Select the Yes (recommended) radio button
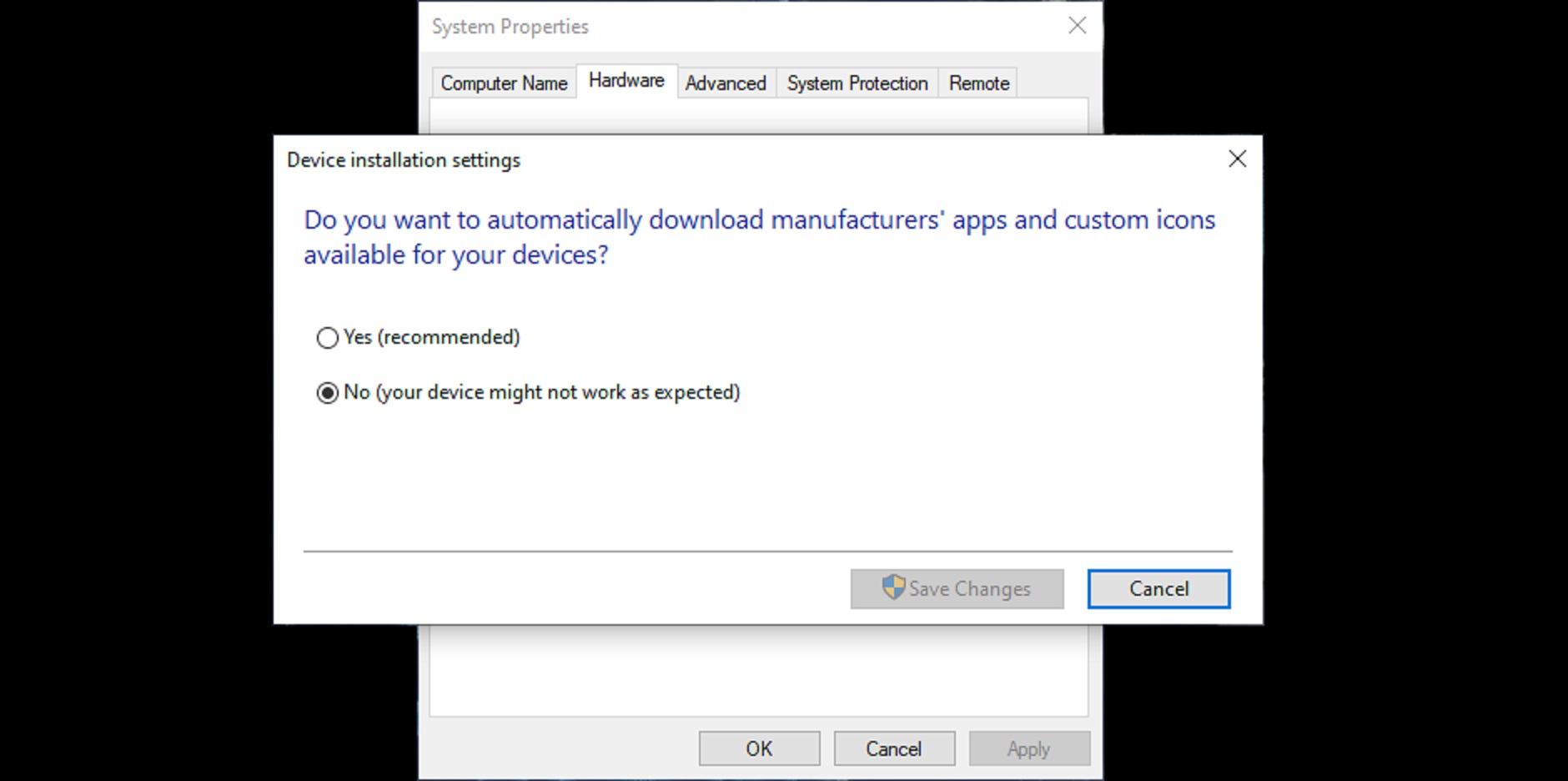The height and width of the screenshot is (781, 1568). tap(328, 337)
